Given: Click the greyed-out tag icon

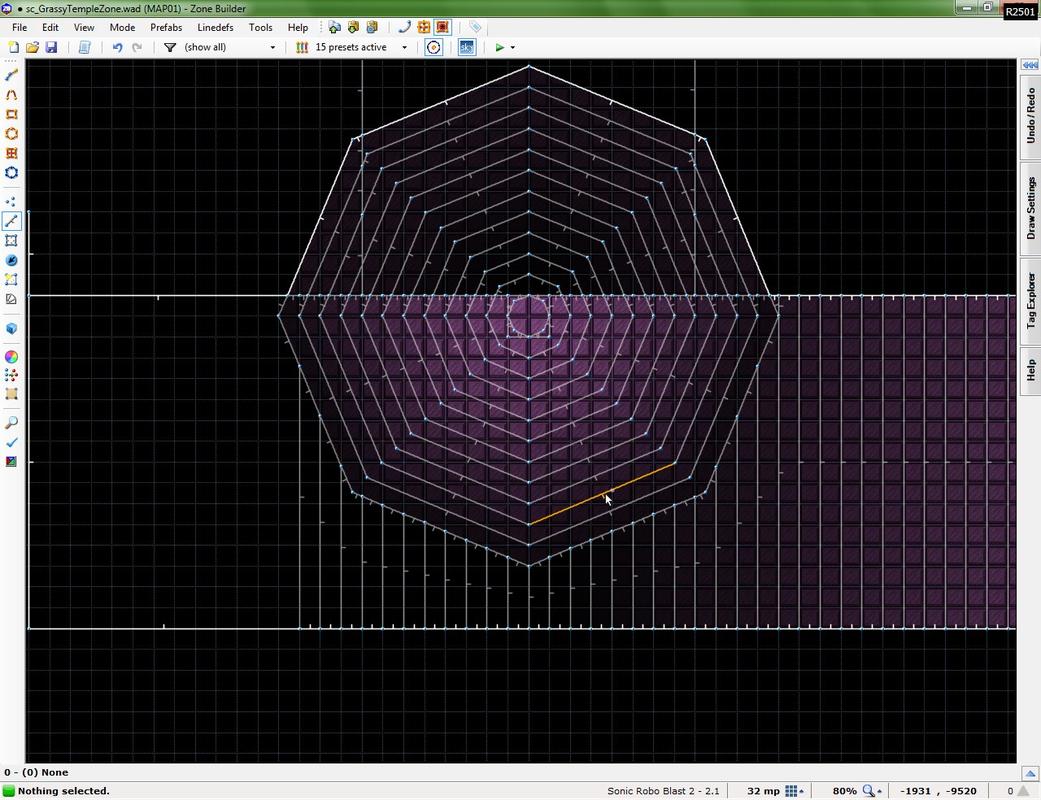Looking at the screenshot, I should [475, 27].
